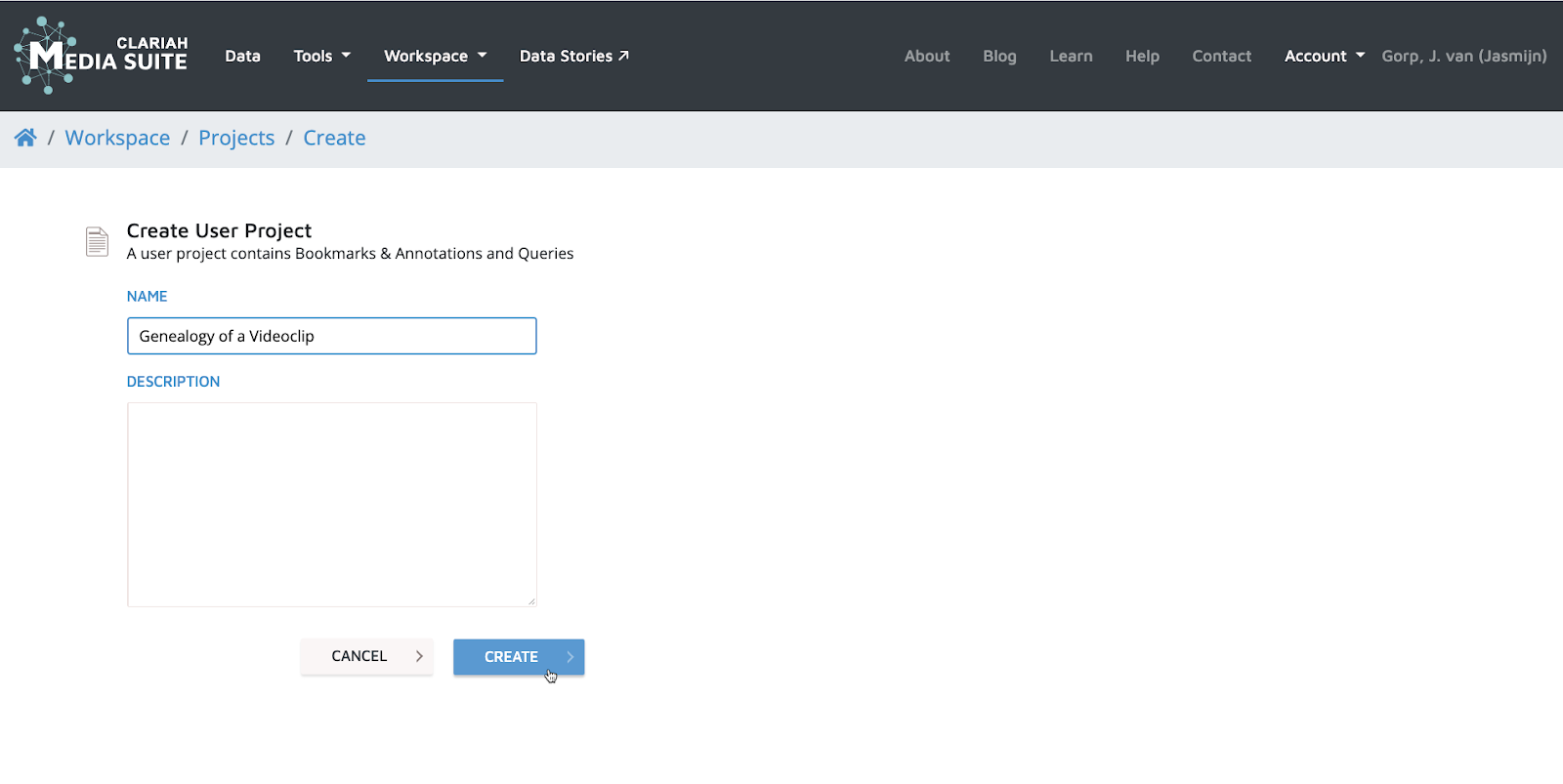Open the Data menu item
The height and width of the screenshot is (784, 1563).
tap(242, 56)
